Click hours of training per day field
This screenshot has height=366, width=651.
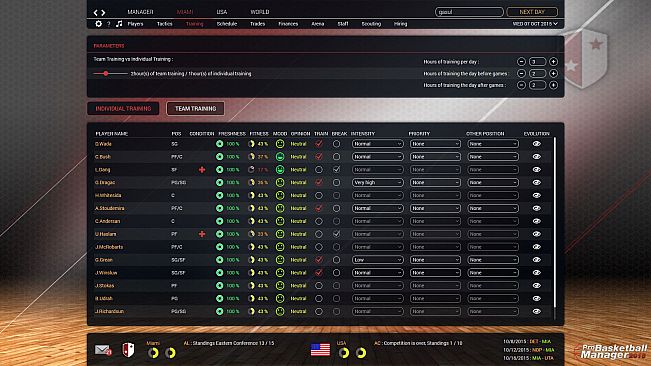coord(537,61)
